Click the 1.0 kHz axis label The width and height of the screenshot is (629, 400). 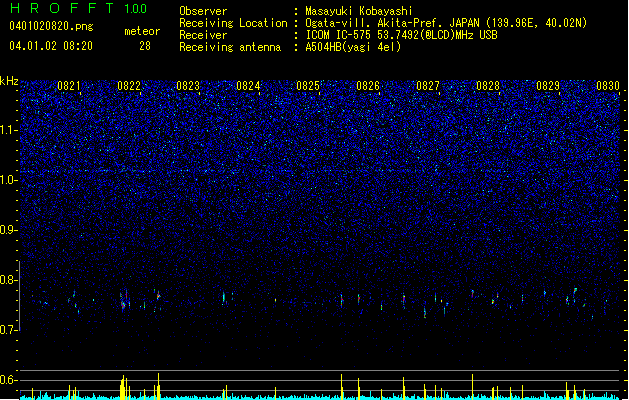9,180
